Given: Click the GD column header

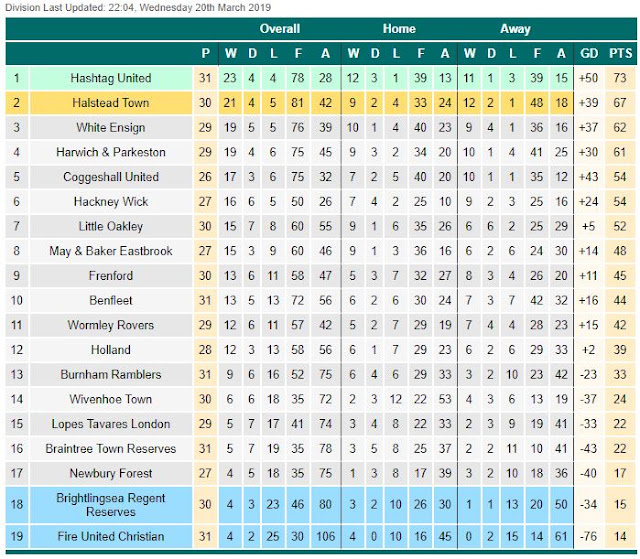Looking at the screenshot, I should pyautogui.click(x=589, y=53).
